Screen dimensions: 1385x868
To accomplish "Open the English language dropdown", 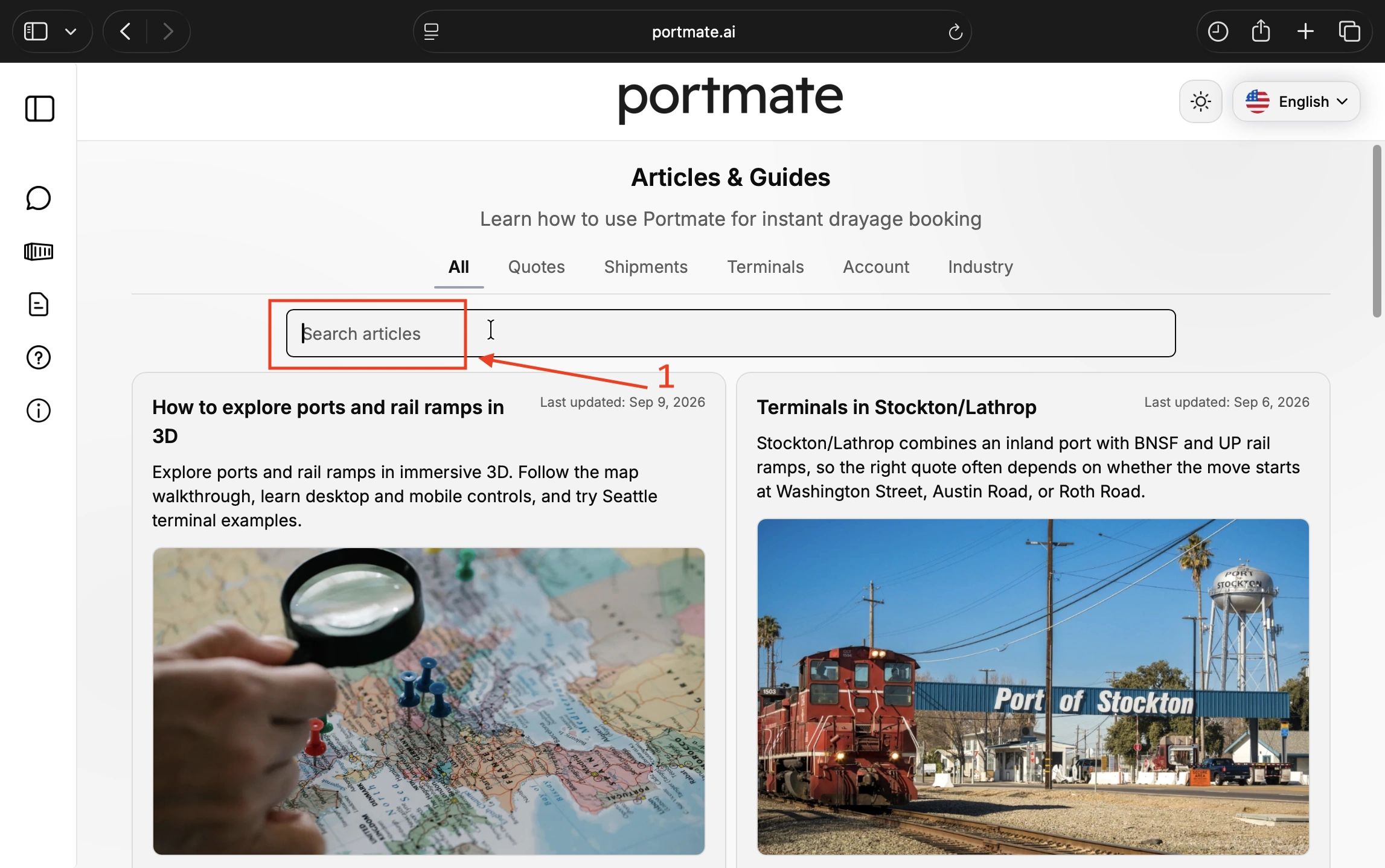I will coord(1296,101).
